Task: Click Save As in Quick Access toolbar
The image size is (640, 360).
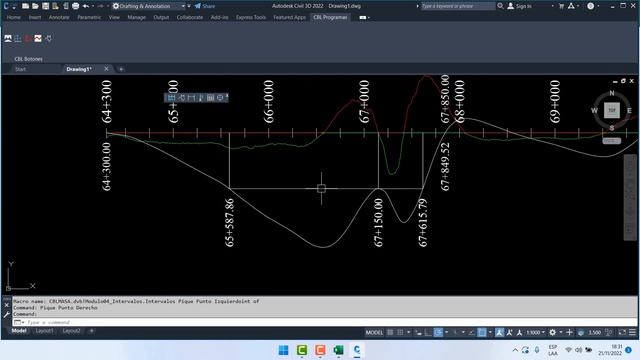Action: (55, 6)
